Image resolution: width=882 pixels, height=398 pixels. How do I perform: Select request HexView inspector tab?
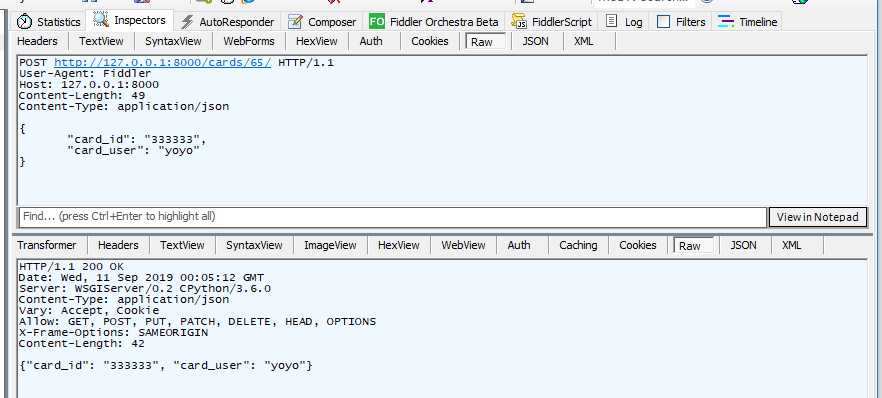point(317,41)
